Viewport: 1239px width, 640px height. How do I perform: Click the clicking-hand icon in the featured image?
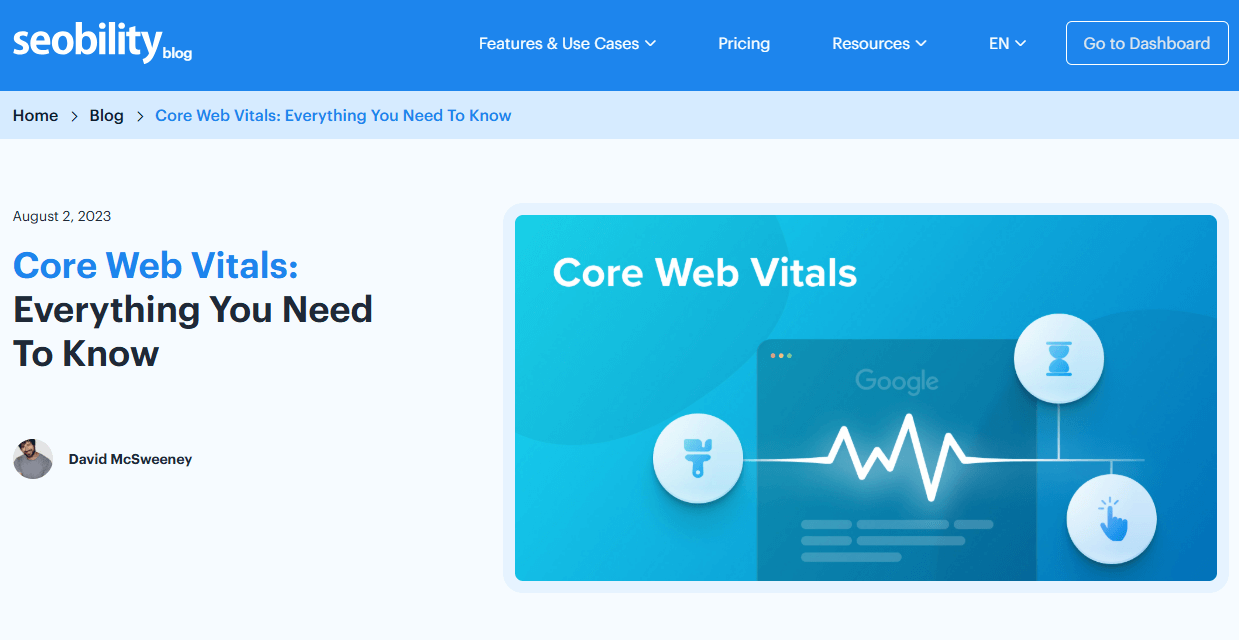tap(1111, 519)
